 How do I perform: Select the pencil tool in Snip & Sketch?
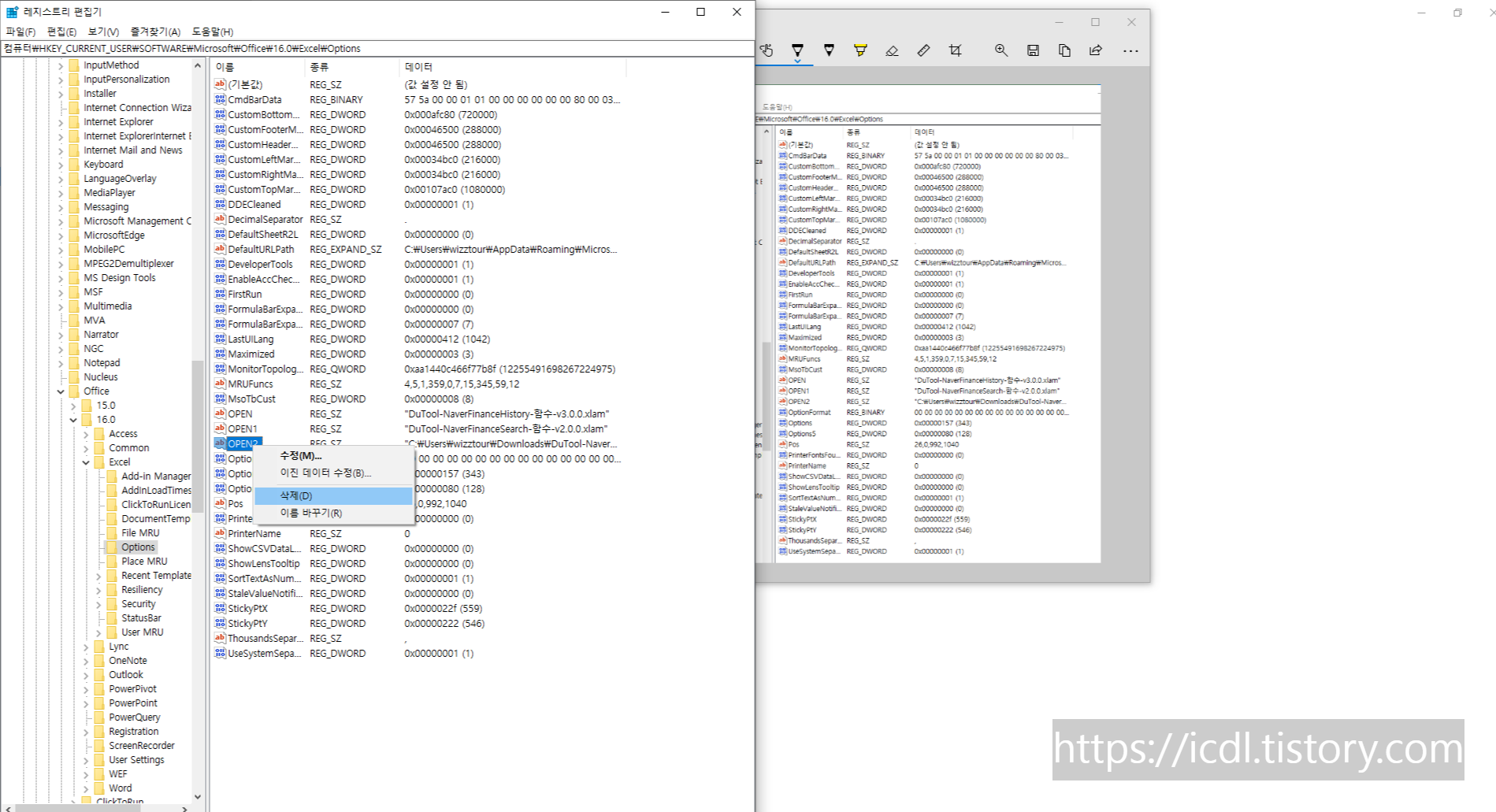[829, 50]
